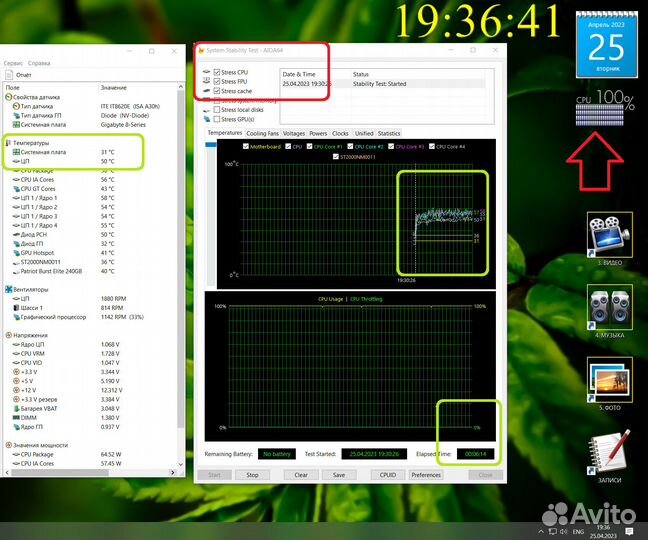
Task: Select the ЦП 1880 RPM fan row
Action: coord(90,299)
